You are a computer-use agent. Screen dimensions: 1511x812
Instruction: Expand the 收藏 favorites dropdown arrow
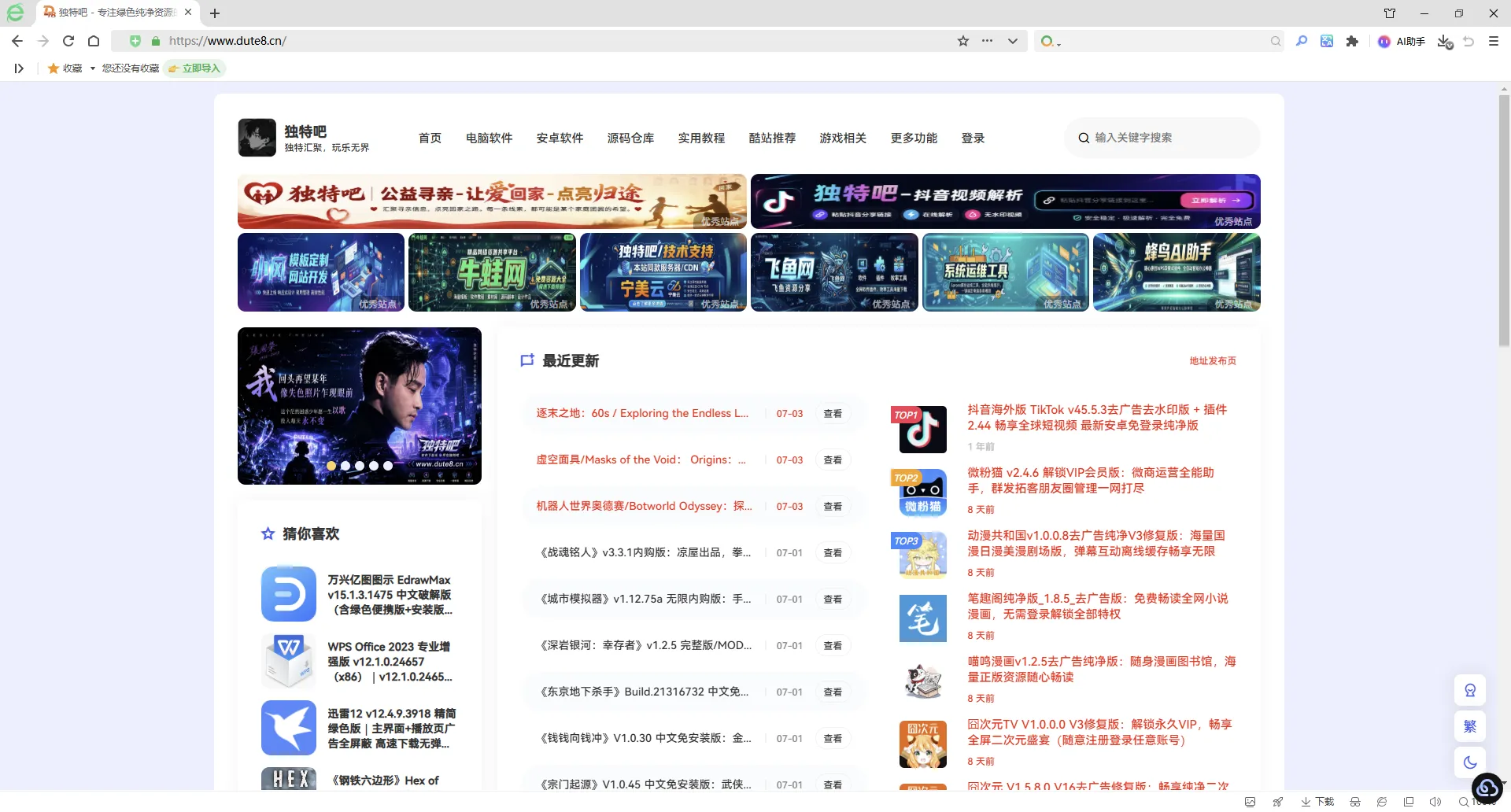93,68
